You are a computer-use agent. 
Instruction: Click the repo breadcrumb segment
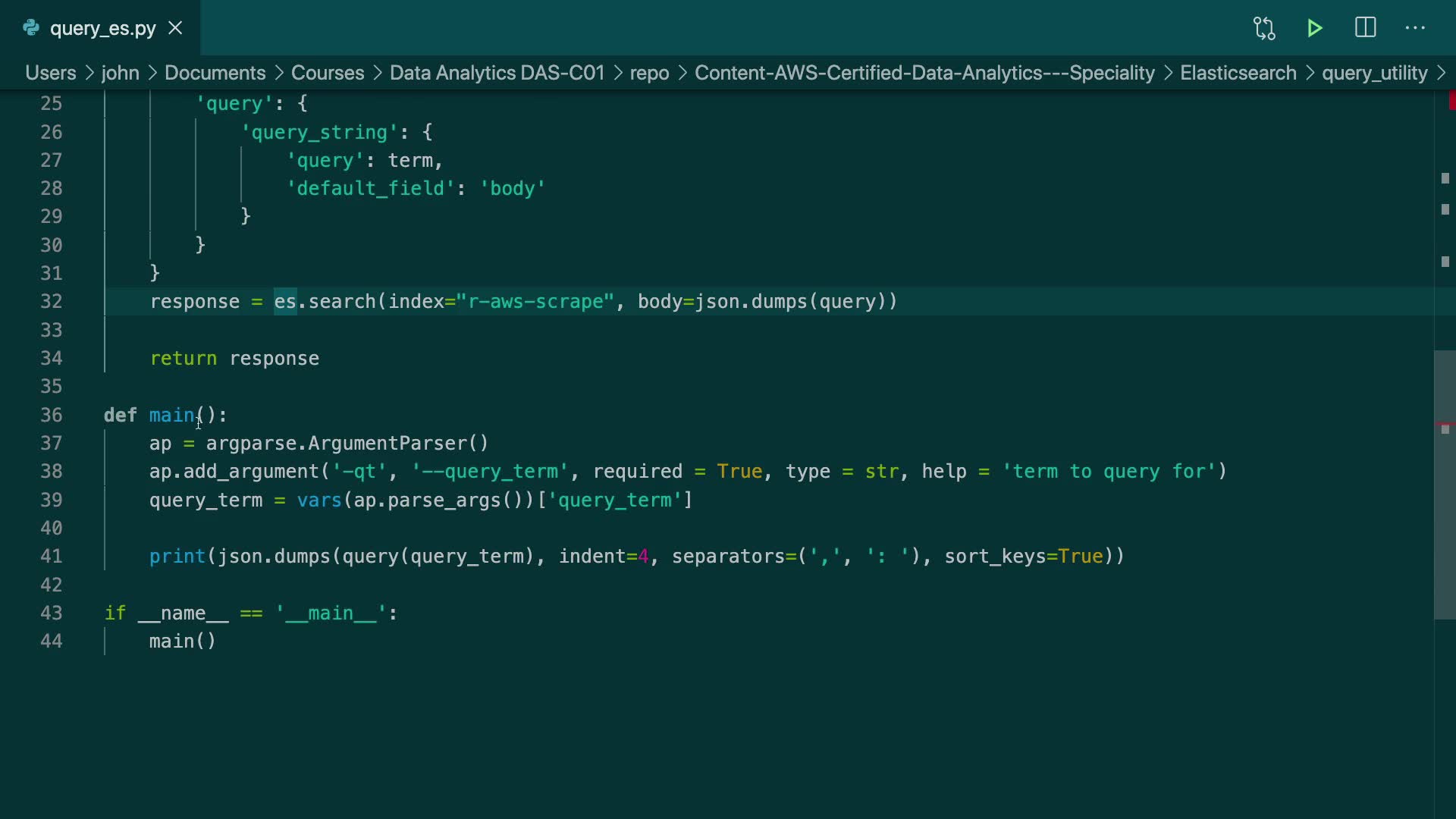pos(649,73)
